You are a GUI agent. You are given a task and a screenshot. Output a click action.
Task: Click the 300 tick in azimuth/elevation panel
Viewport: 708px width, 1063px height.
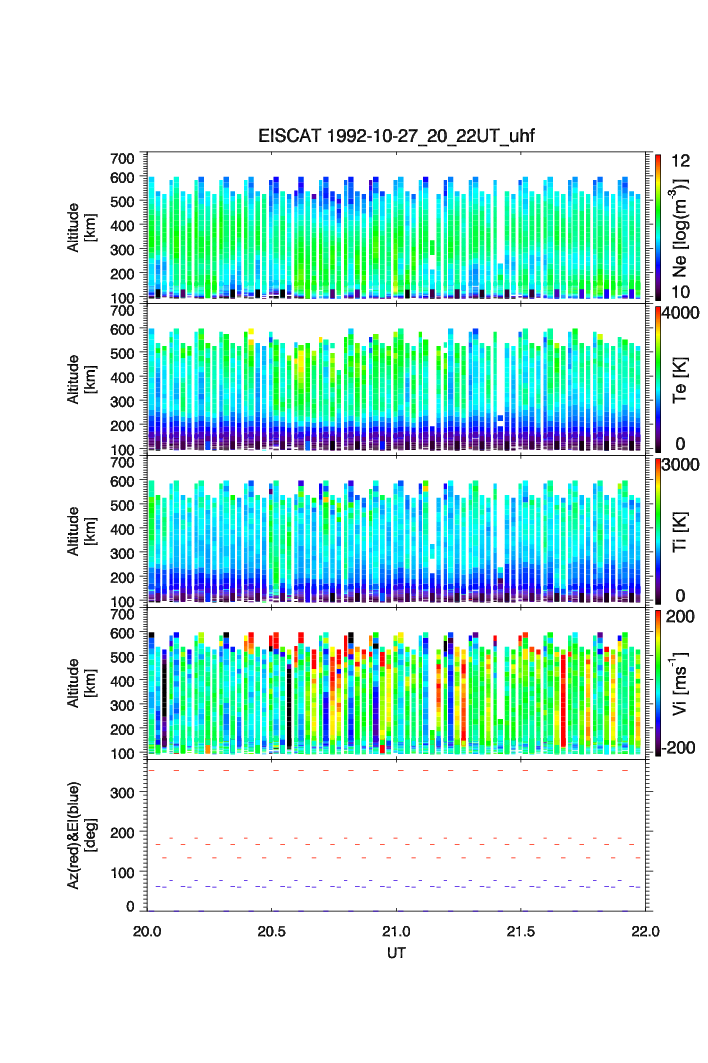[x=122, y=793]
